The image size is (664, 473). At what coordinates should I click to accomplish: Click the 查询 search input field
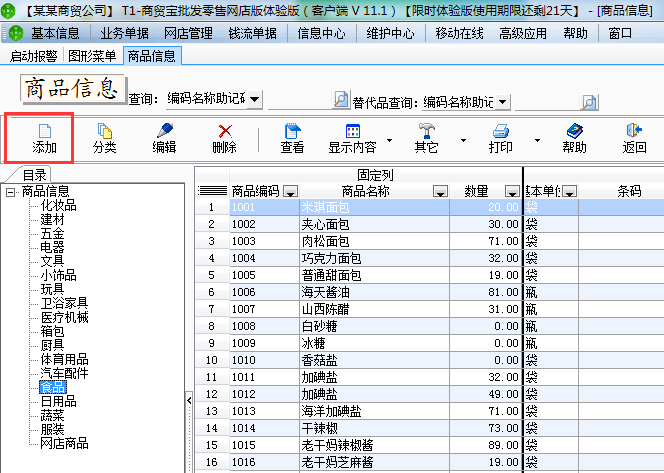coord(299,100)
